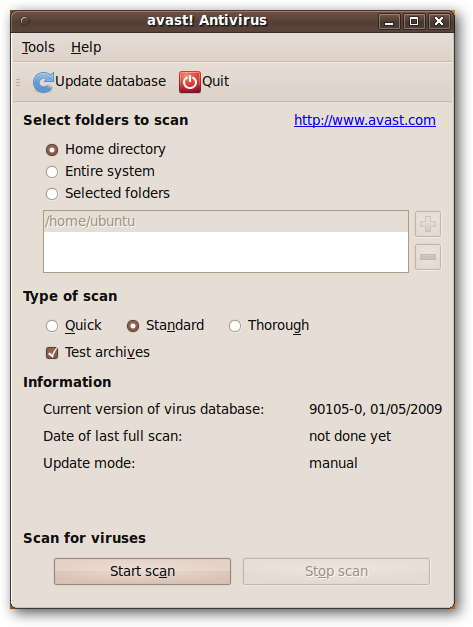Image resolution: width=473 pixels, height=627 pixels.
Task: Maximize the avast! Antivirus window
Action: coord(414,21)
